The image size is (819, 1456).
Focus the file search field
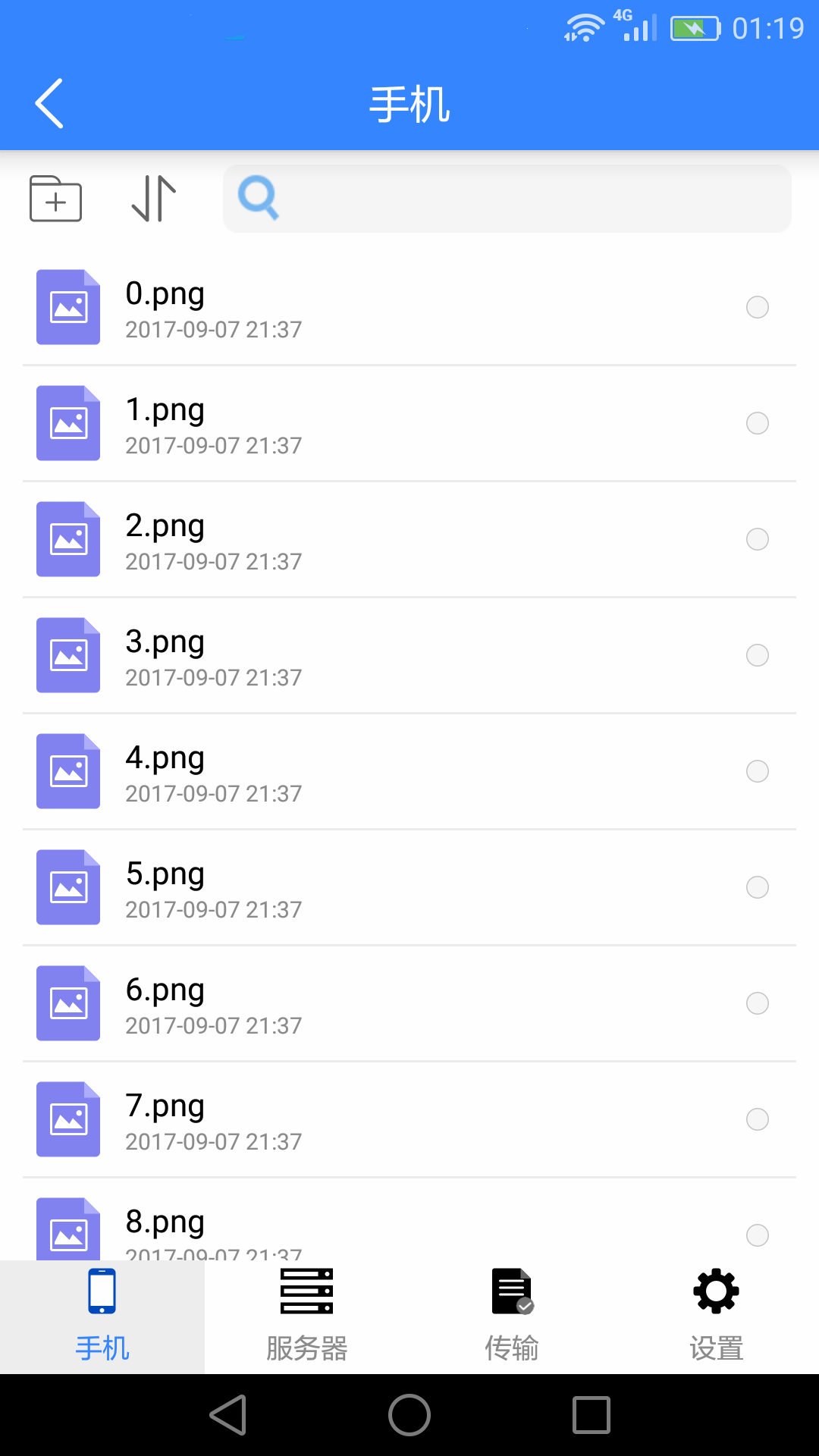(x=531, y=199)
